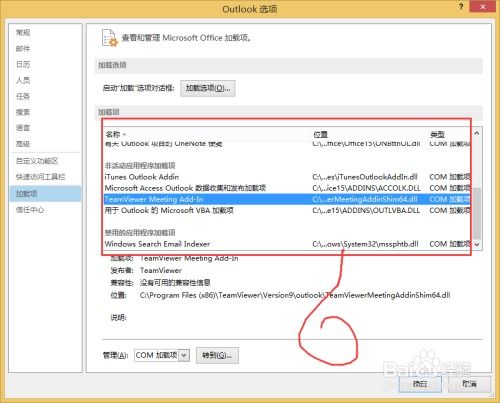
Task: Go to 高级 (Advanced) options
Action: point(23,144)
